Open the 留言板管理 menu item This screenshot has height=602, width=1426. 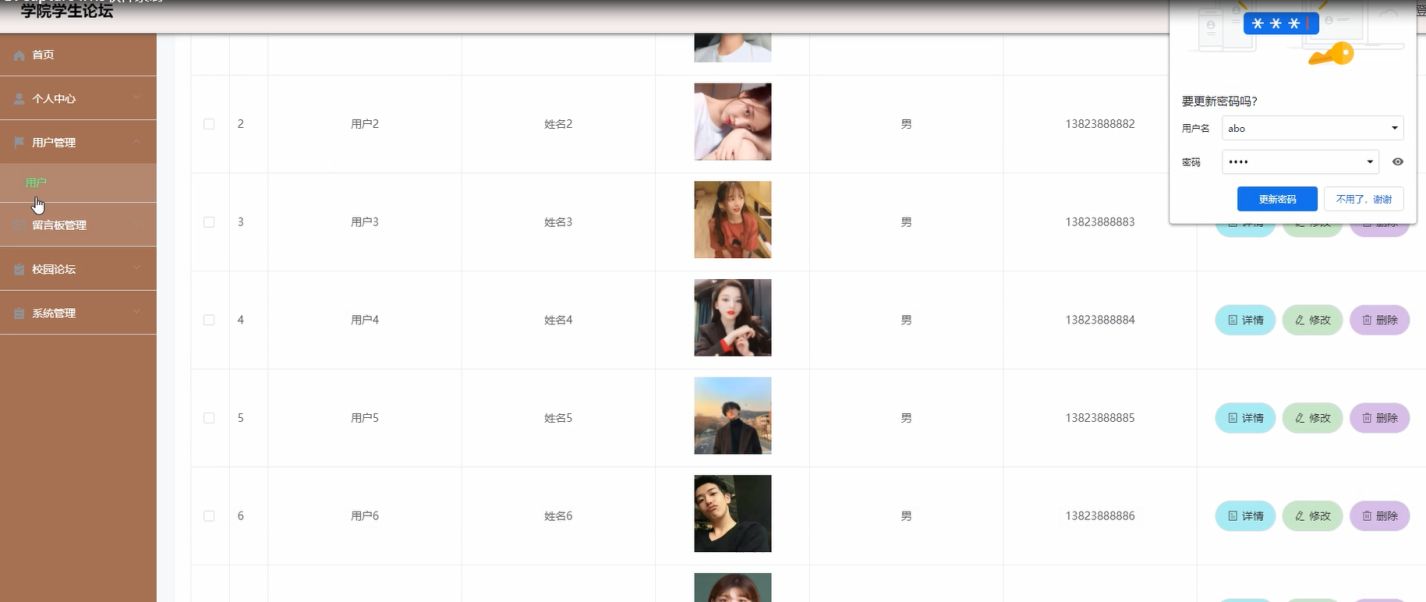click(78, 225)
